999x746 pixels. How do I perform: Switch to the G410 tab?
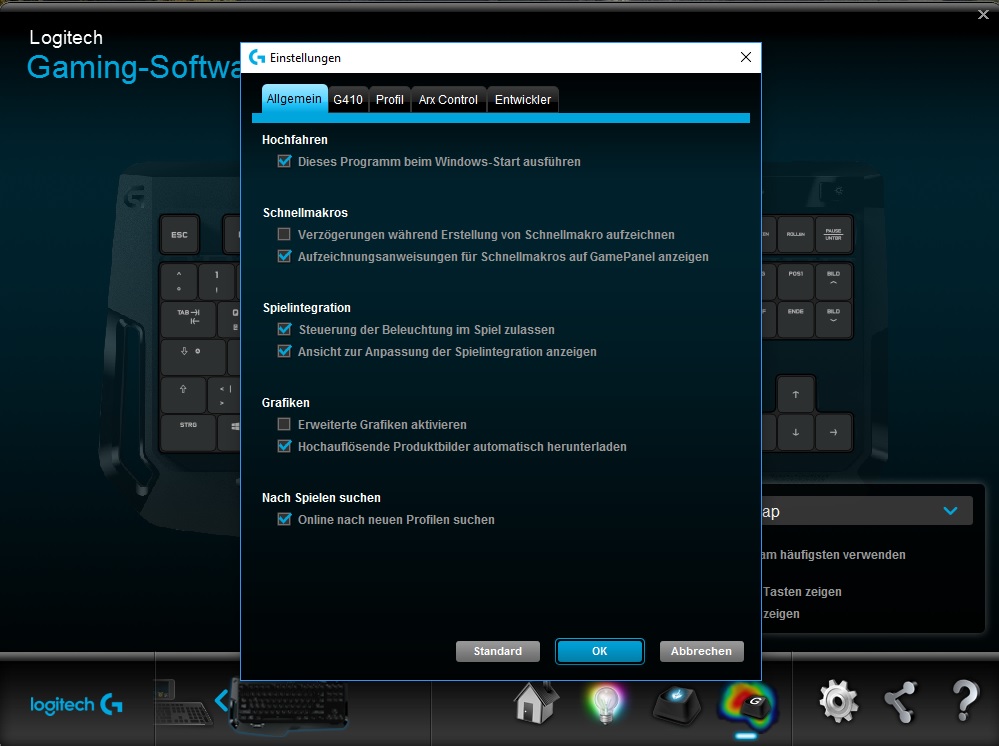[x=348, y=100]
